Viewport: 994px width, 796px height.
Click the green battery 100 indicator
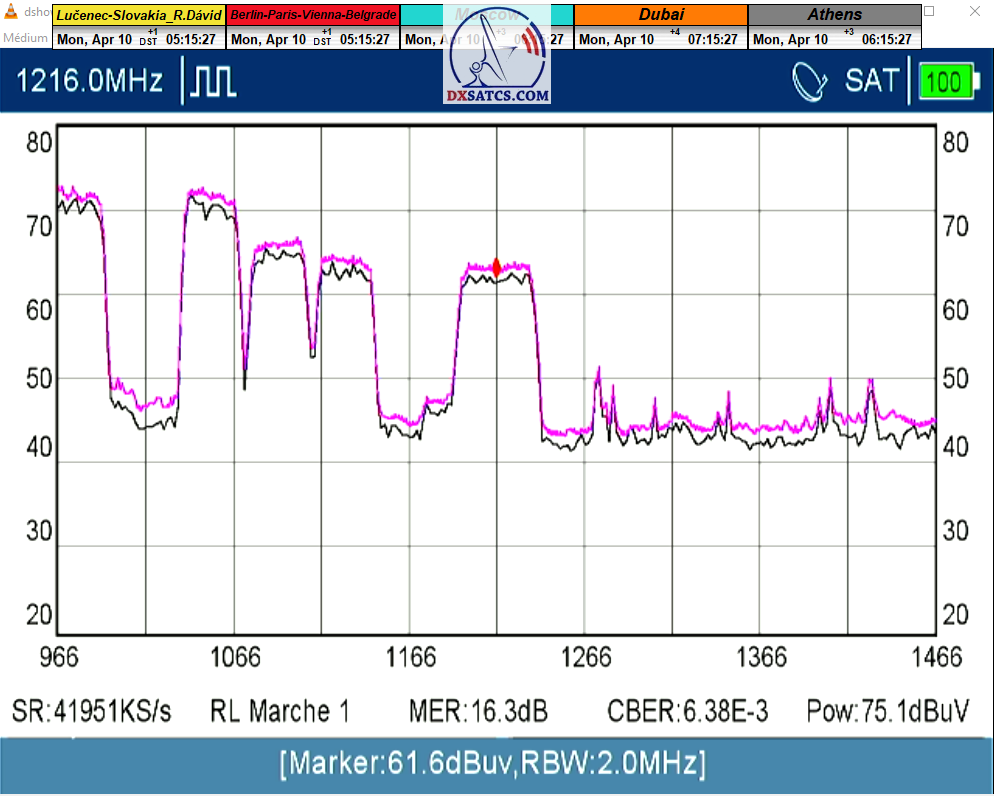tap(945, 82)
